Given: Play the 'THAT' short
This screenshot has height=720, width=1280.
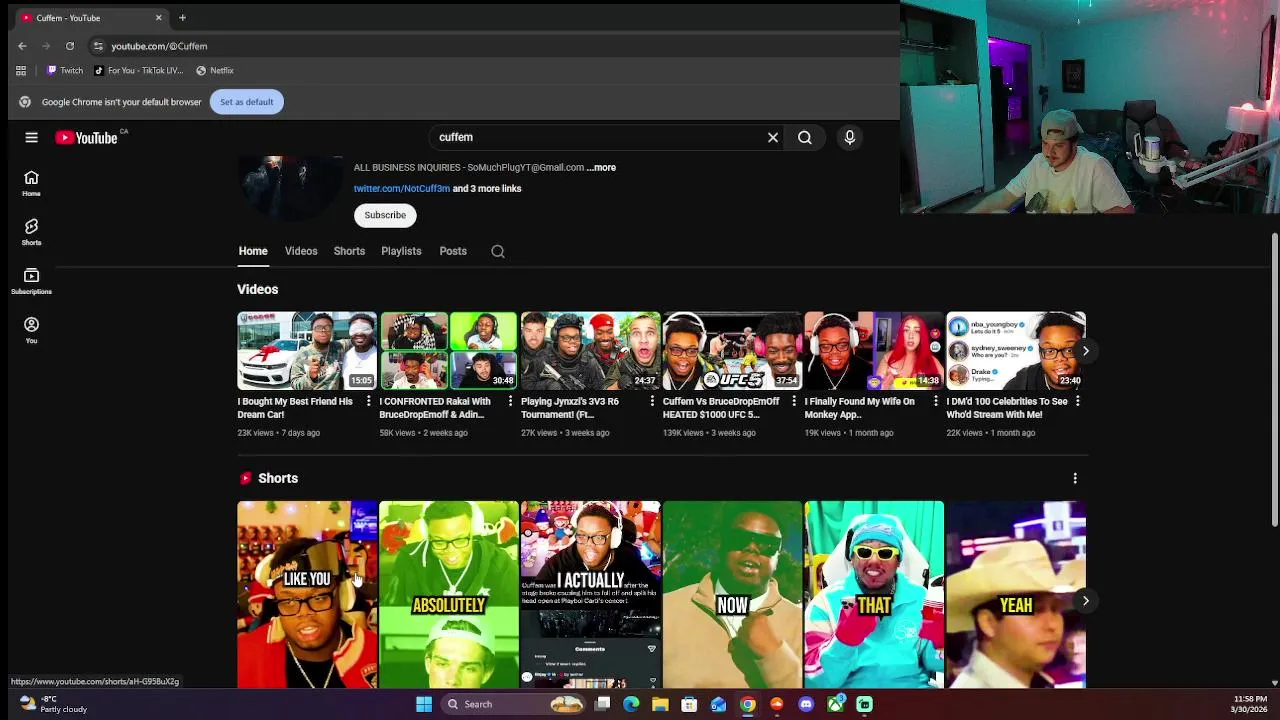Looking at the screenshot, I should [875, 595].
